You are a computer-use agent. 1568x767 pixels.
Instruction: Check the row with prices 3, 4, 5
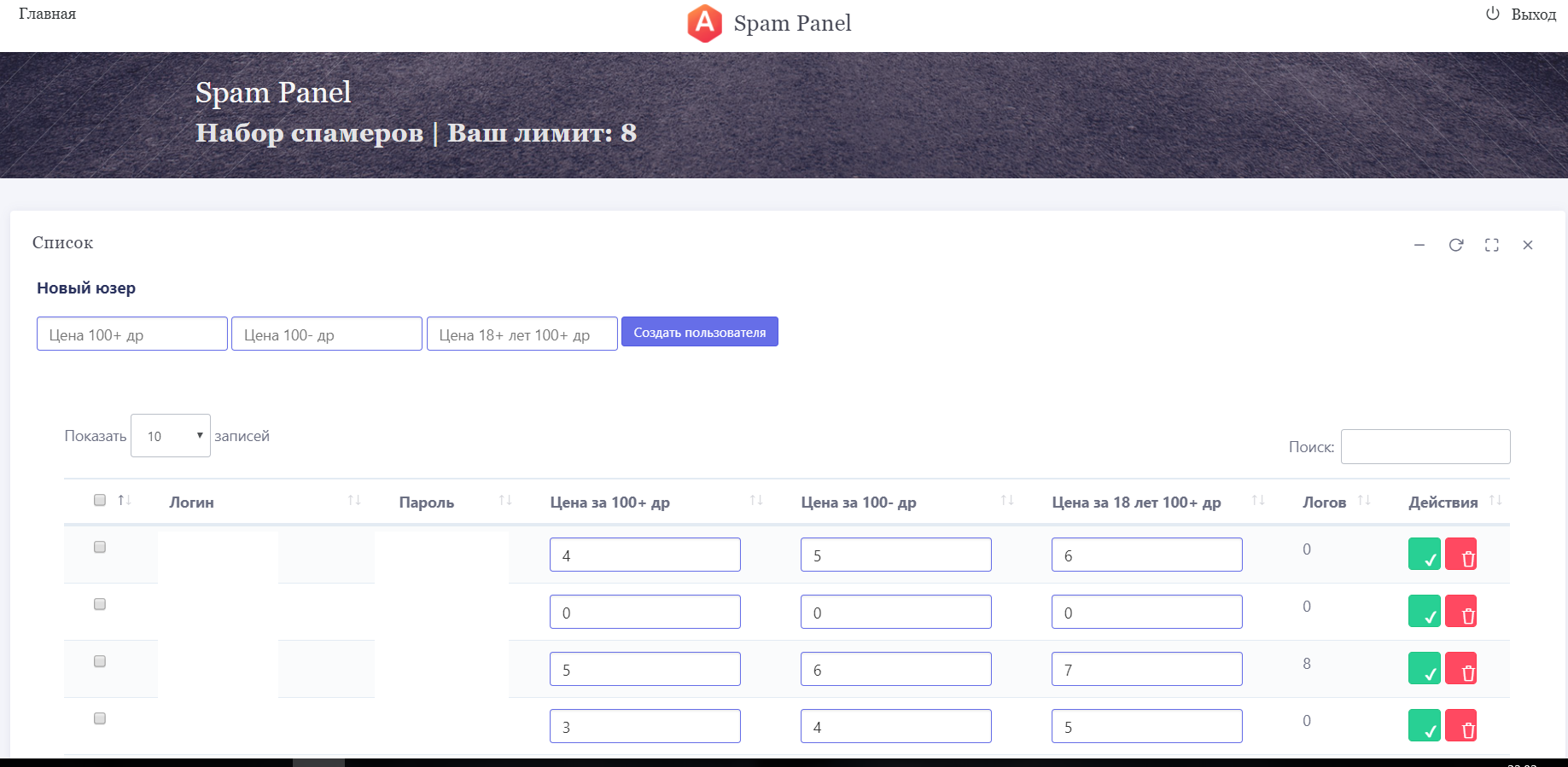tap(100, 718)
